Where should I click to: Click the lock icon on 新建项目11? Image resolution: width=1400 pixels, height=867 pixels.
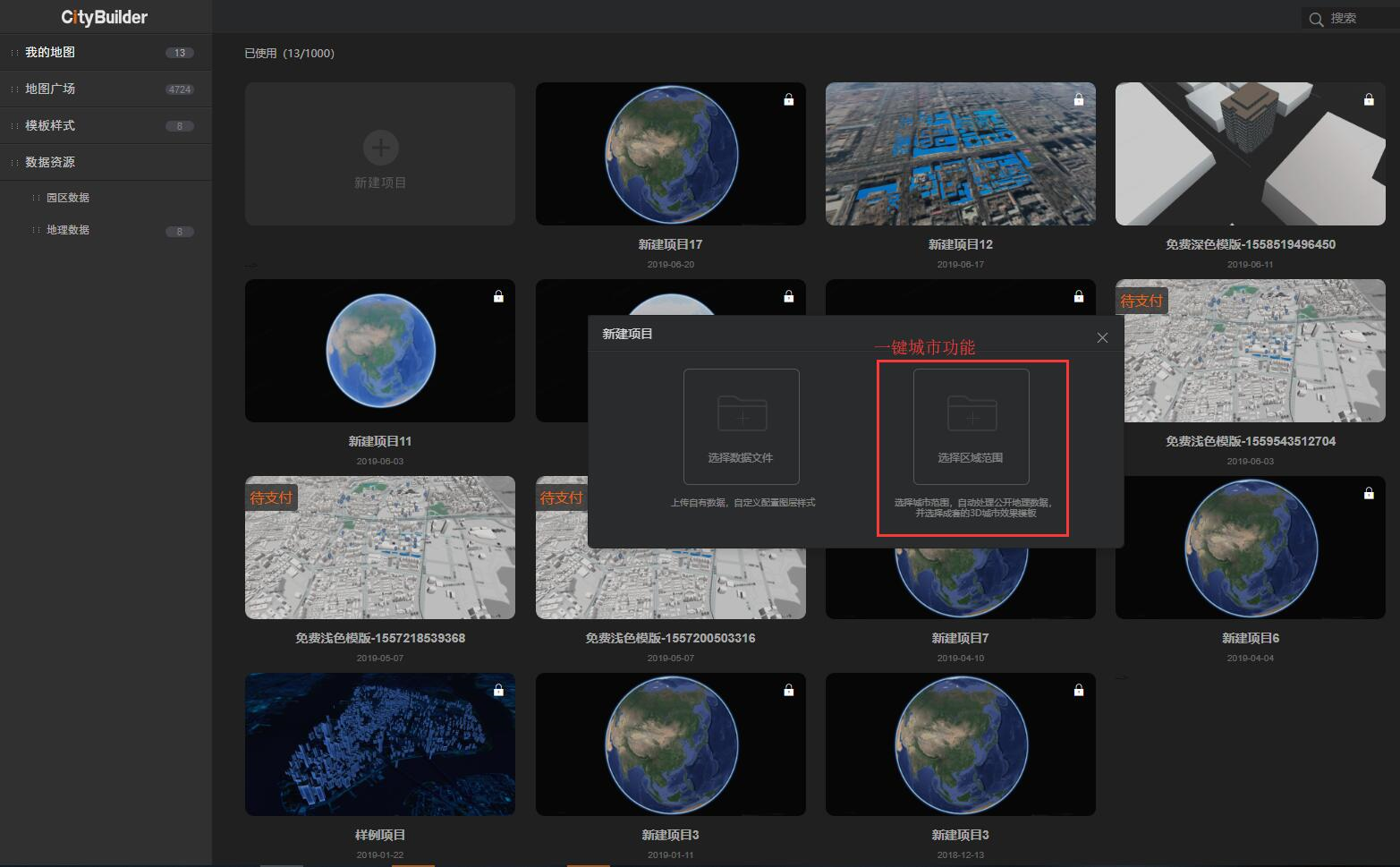(498, 296)
